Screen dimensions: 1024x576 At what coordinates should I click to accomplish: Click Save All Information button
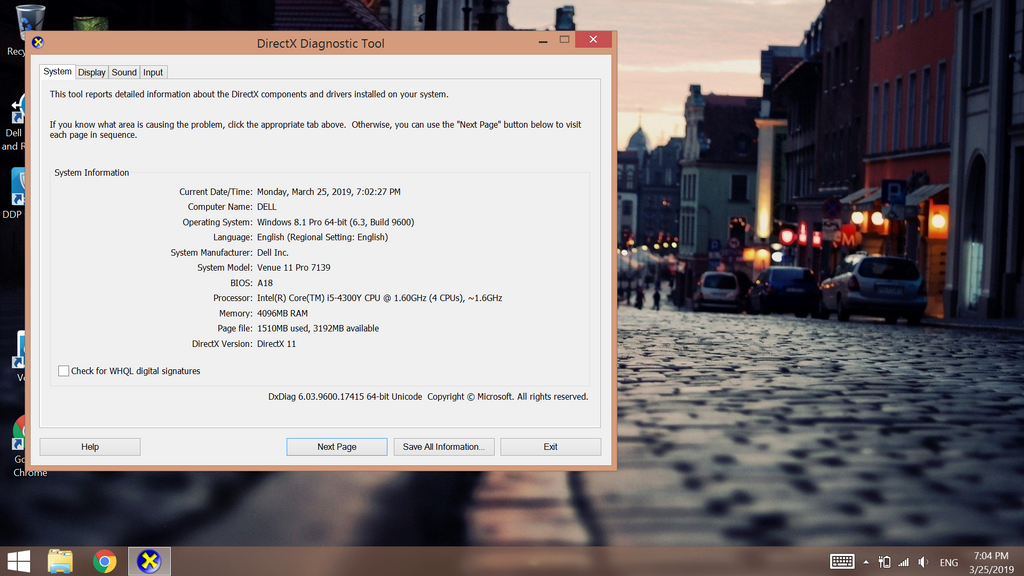444,447
